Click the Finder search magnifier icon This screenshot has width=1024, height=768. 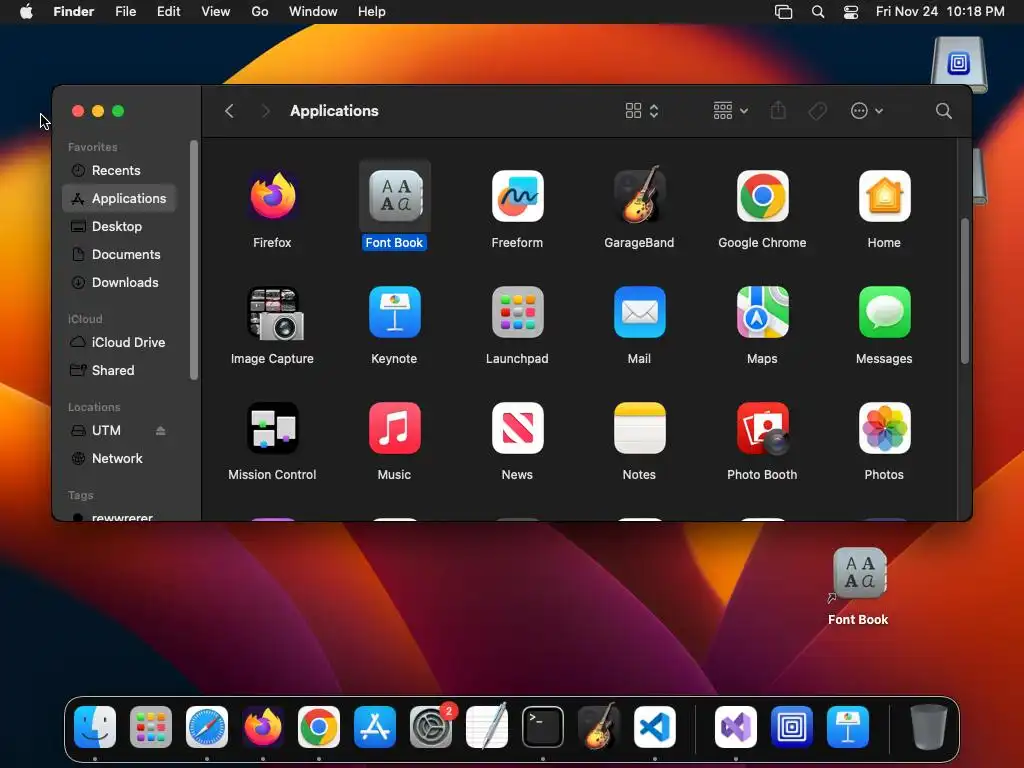[x=943, y=111]
